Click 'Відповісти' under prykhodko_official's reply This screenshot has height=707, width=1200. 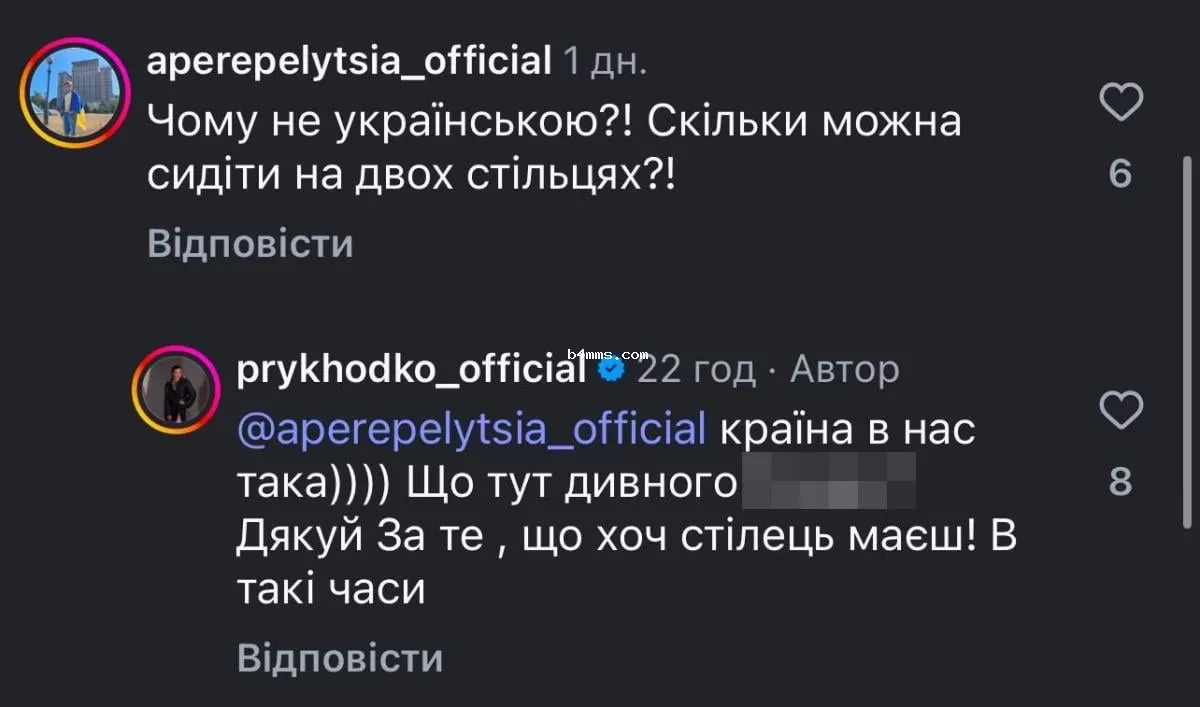pos(338,658)
